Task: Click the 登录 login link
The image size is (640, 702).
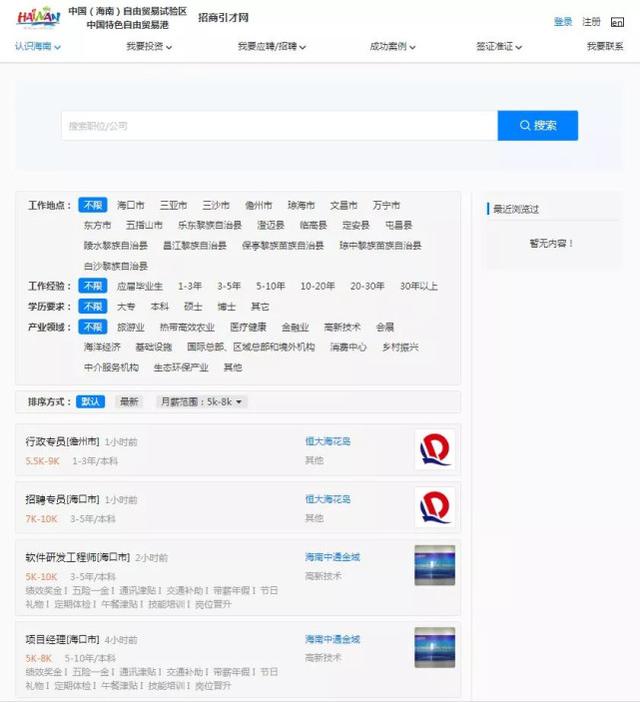Action: click(563, 21)
